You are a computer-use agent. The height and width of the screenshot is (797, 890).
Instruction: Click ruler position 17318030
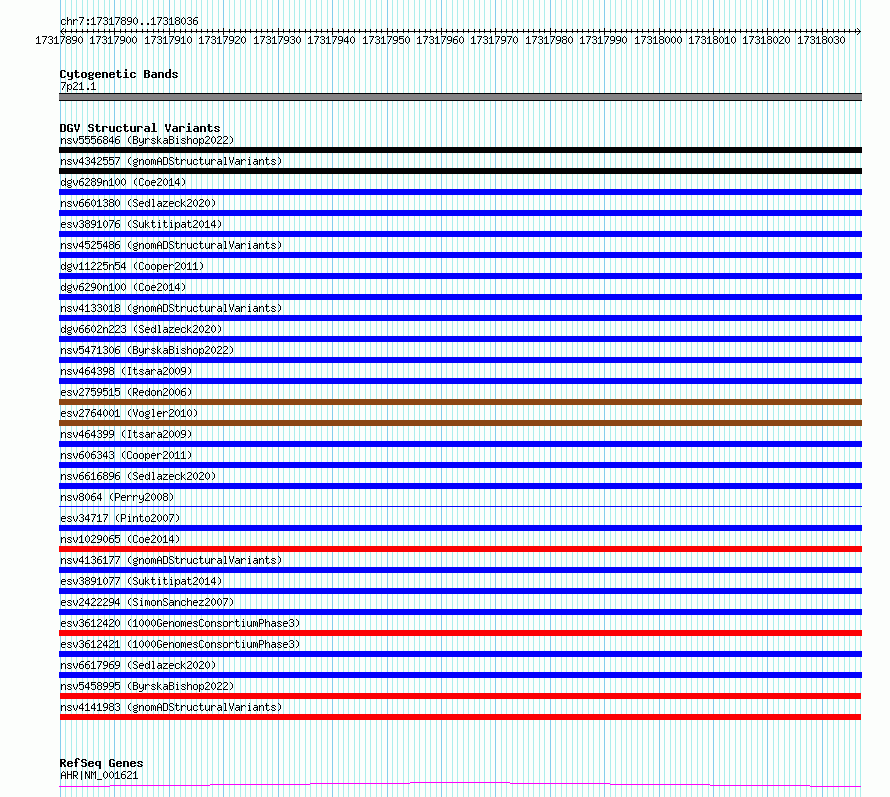(x=821, y=40)
